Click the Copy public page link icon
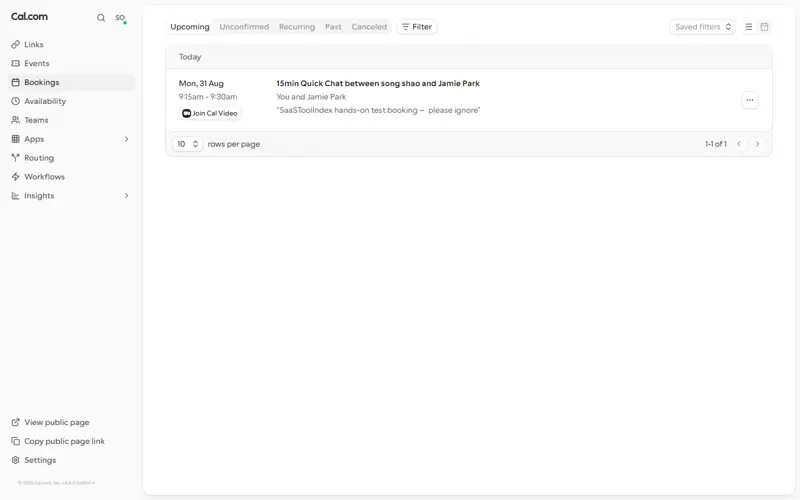Image resolution: width=800 pixels, height=500 pixels. 16,441
